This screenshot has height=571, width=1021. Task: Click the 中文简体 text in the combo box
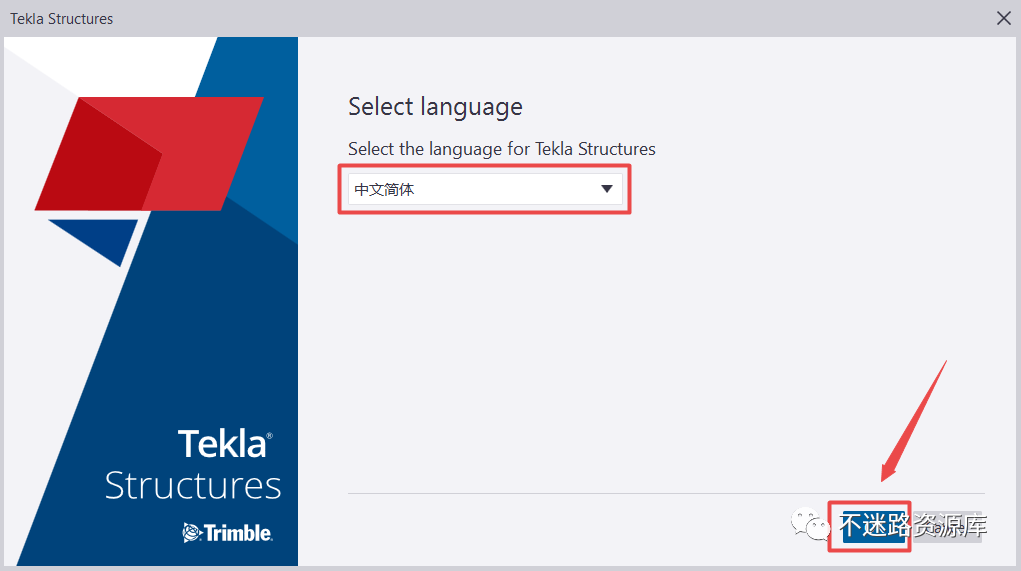pyautogui.click(x=384, y=189)
